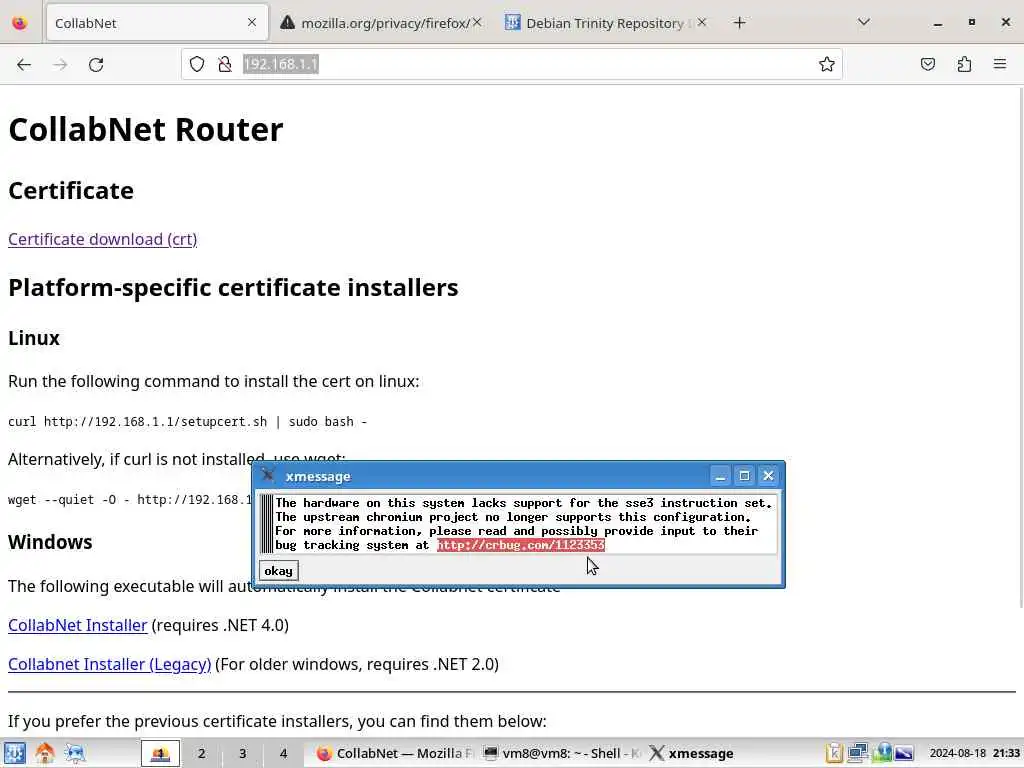The width and height of the screenshot is (1024, 768).
Task: Open the display settings tray icon
Action: tap(904, 753)
